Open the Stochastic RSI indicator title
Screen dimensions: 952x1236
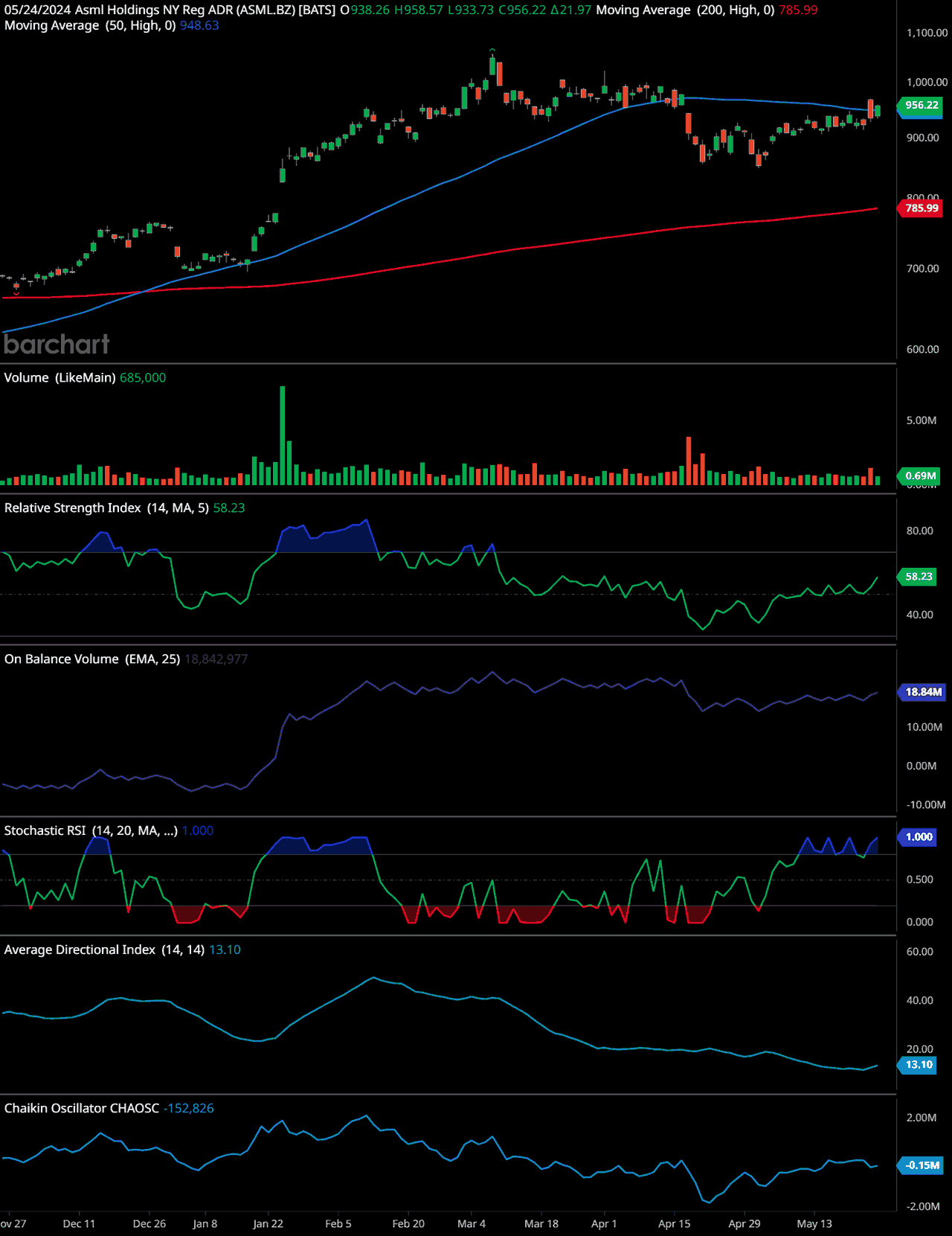[91, 831]
